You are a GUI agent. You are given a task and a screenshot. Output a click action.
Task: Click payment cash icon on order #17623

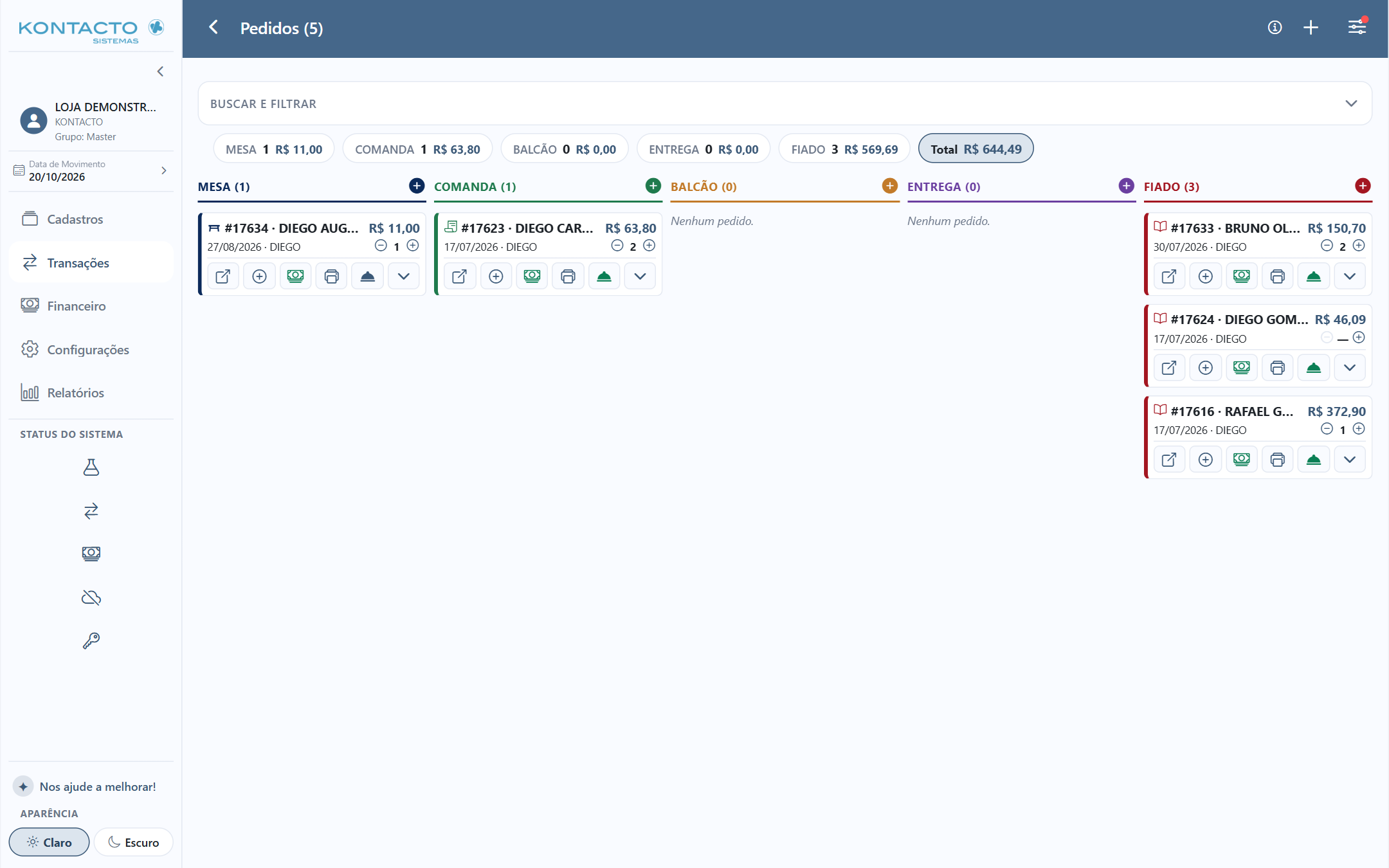tap(532, 276)
